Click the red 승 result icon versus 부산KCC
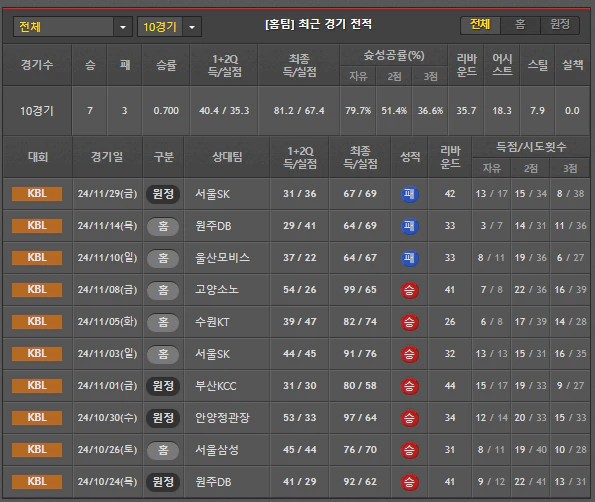The image size is (595, 502). 409,386
